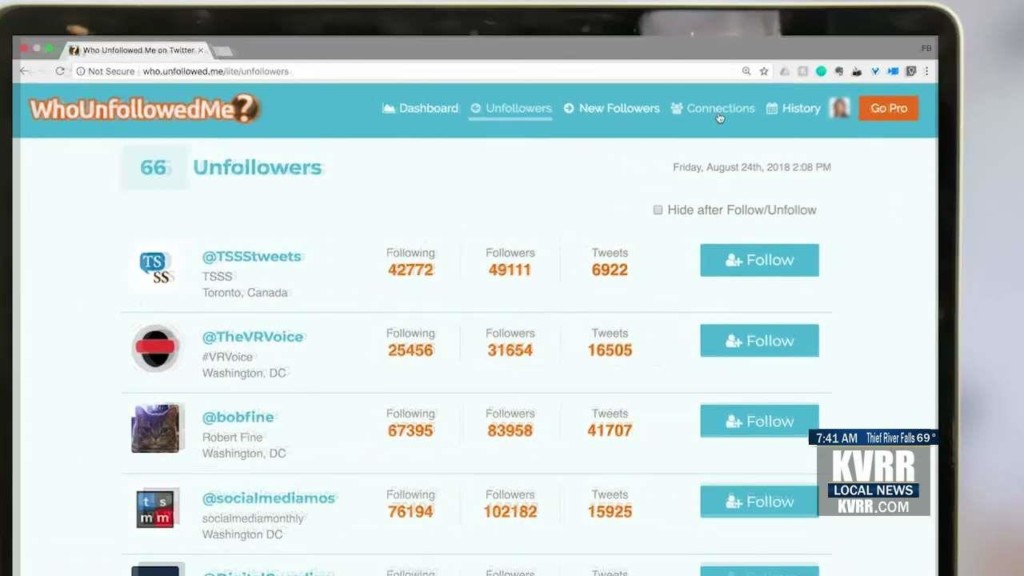This screenshot has height=576, width=1024.
Task: Open the @socialmediamos profile link
Action: [268, 498]
